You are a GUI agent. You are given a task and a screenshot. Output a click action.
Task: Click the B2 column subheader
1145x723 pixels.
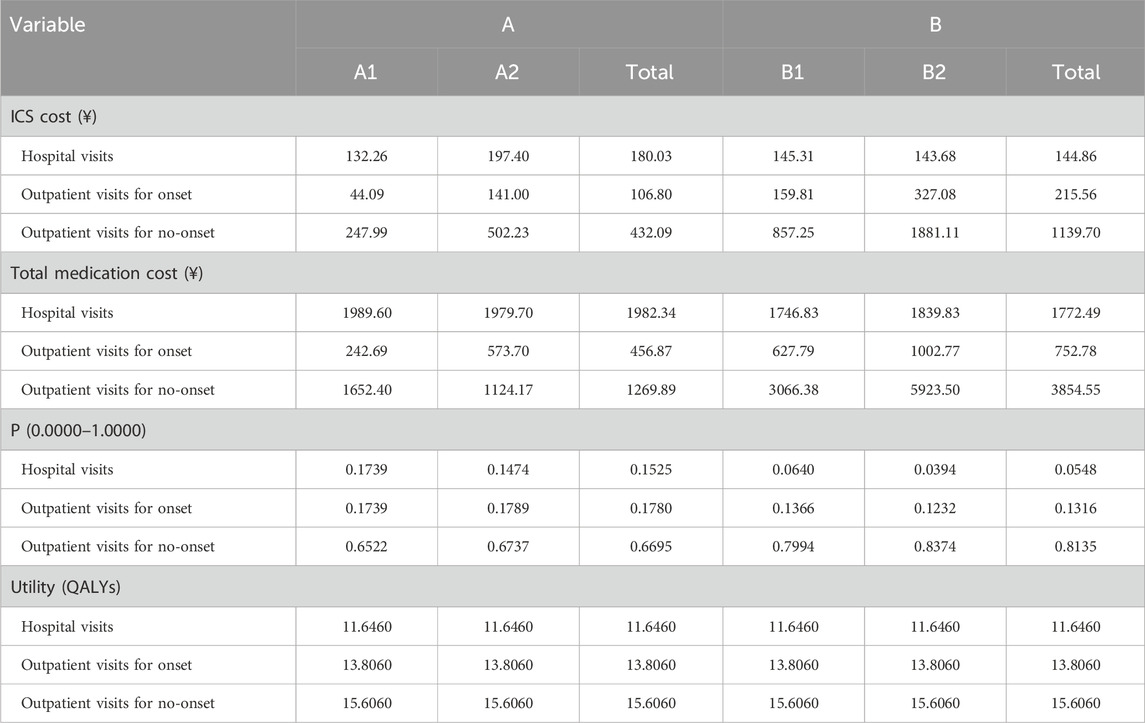(x=934, y=72)
